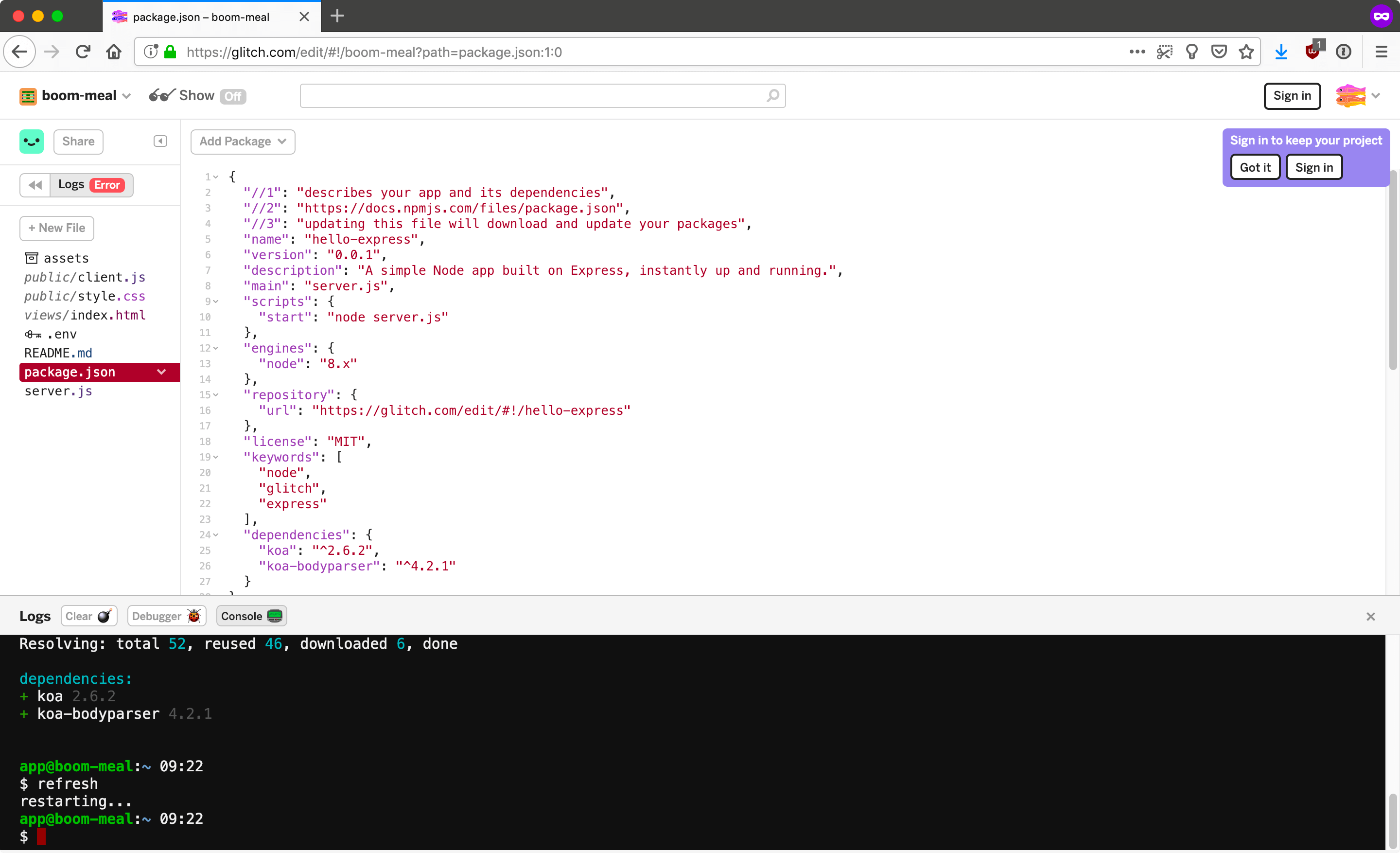Click the purple mask private browsing icon
This screenshot has height=853, width=1400.
pos(1381,16)
